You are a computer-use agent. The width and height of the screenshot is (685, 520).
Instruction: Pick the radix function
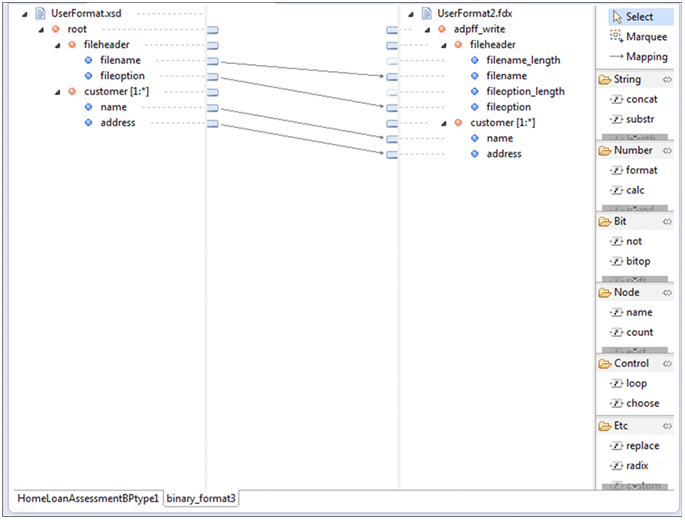630,466
